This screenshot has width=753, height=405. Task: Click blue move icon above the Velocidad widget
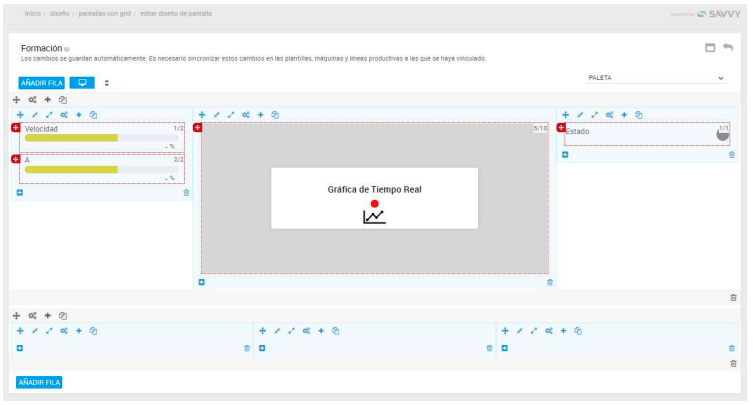click(20, 115)
